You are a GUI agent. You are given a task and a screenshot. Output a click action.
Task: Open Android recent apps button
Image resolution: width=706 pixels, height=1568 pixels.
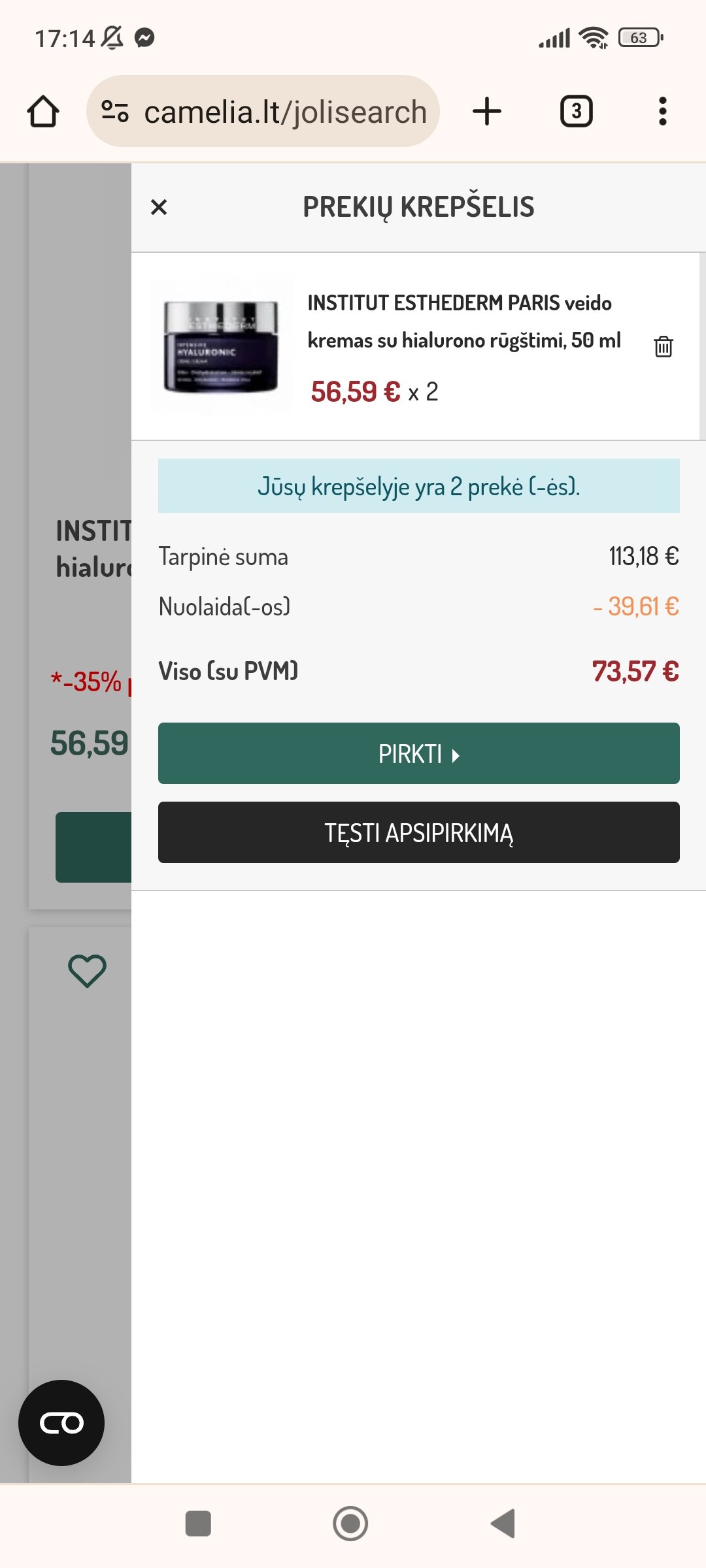point(198,1524)
